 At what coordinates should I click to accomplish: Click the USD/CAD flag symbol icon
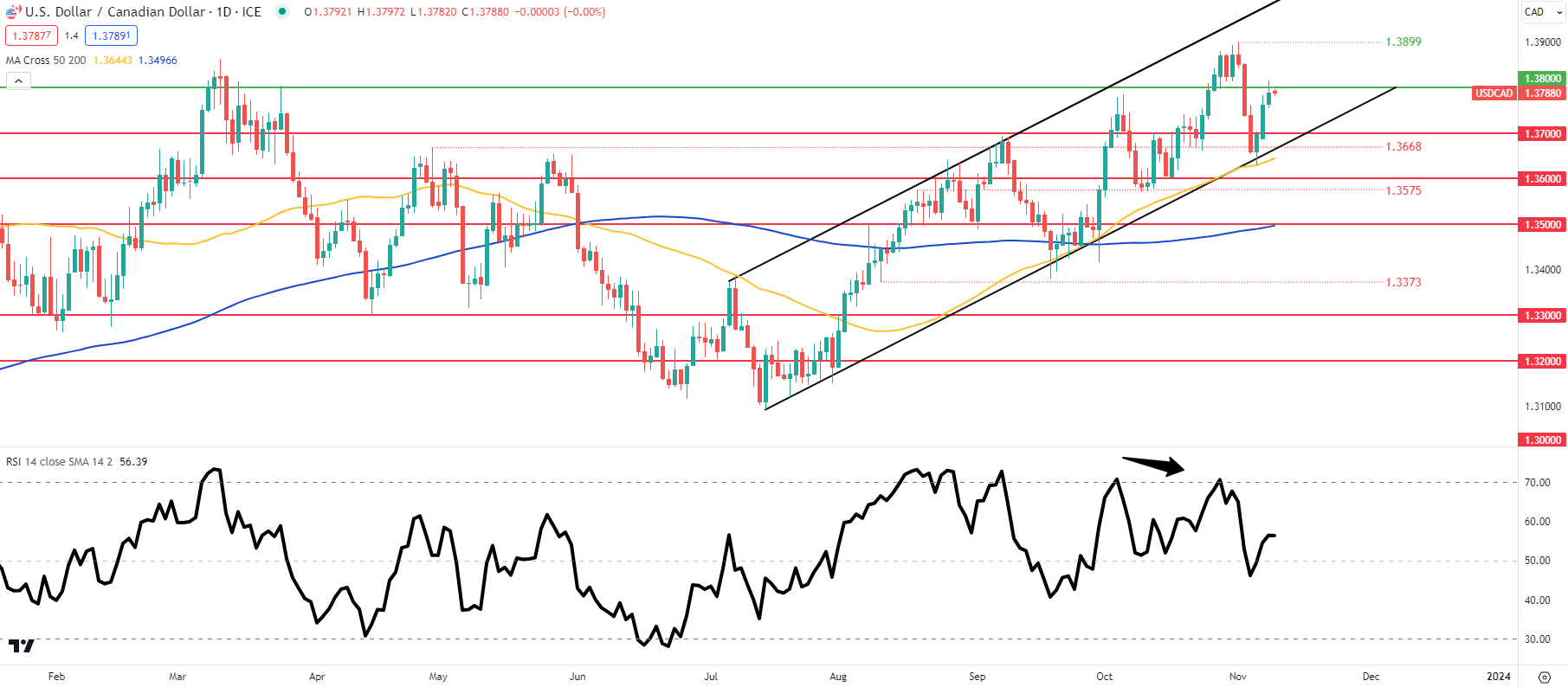pyautogui.click(x=13, y=11)
